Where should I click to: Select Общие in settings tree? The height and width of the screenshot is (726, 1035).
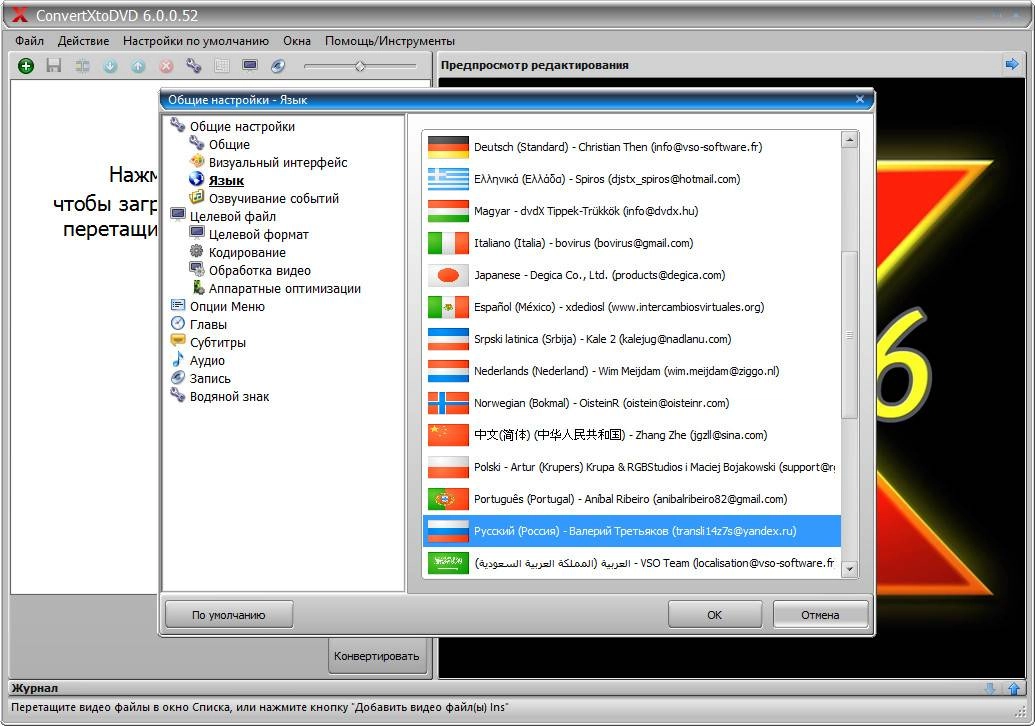(229, 144)
